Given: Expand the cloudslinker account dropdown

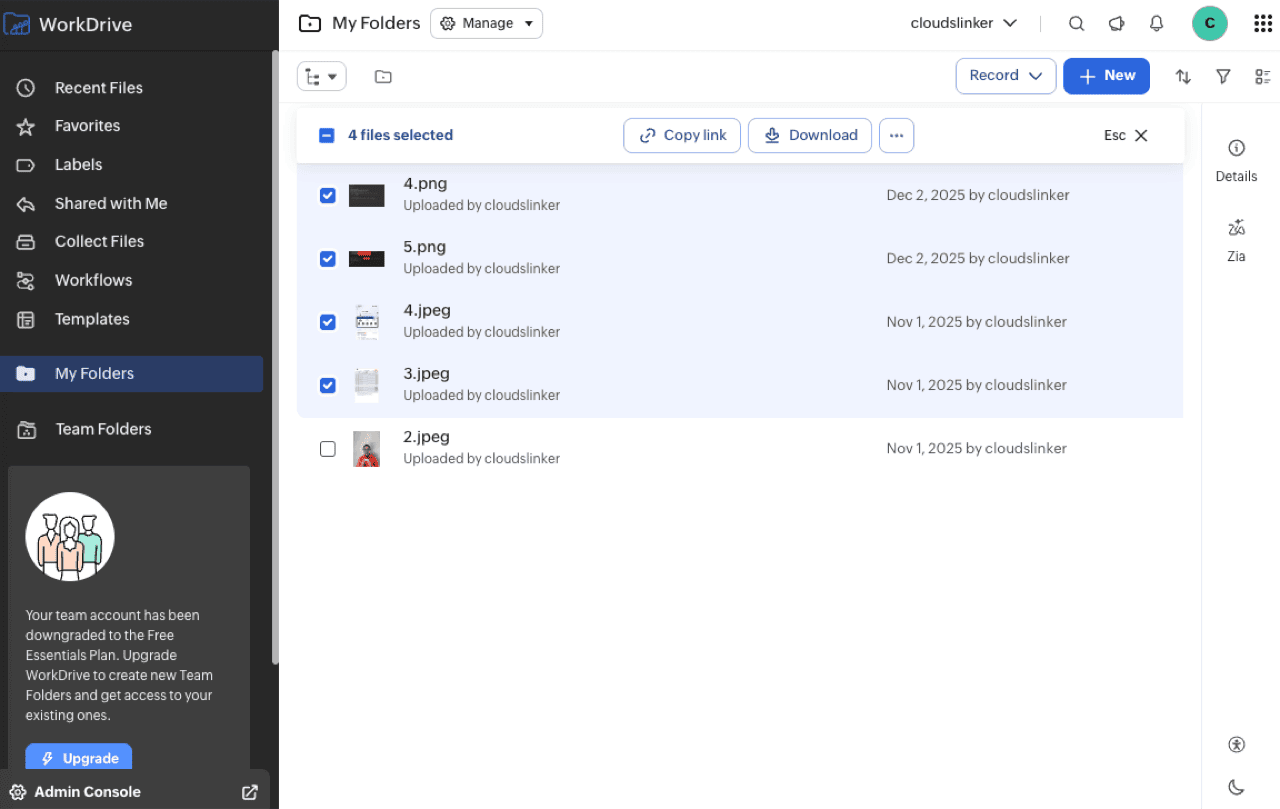Looking at the screenshot, I should 964,23.
